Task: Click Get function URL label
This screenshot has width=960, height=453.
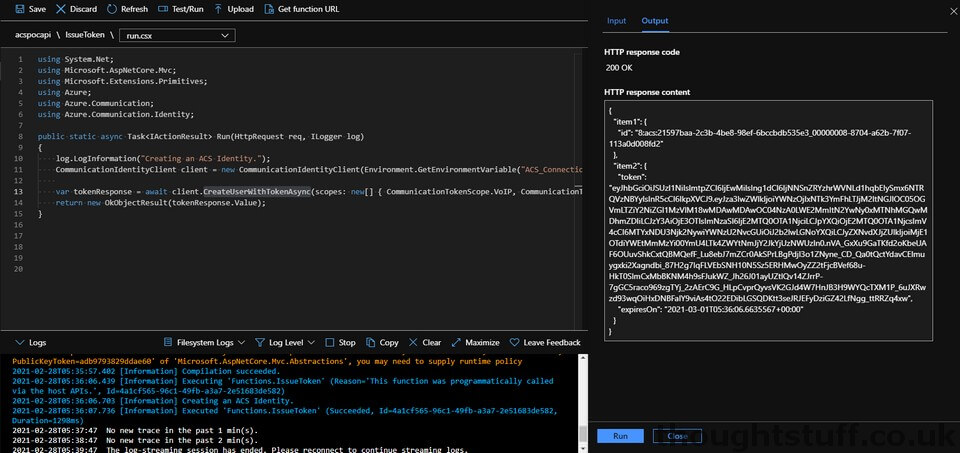Action: (309, 9)
